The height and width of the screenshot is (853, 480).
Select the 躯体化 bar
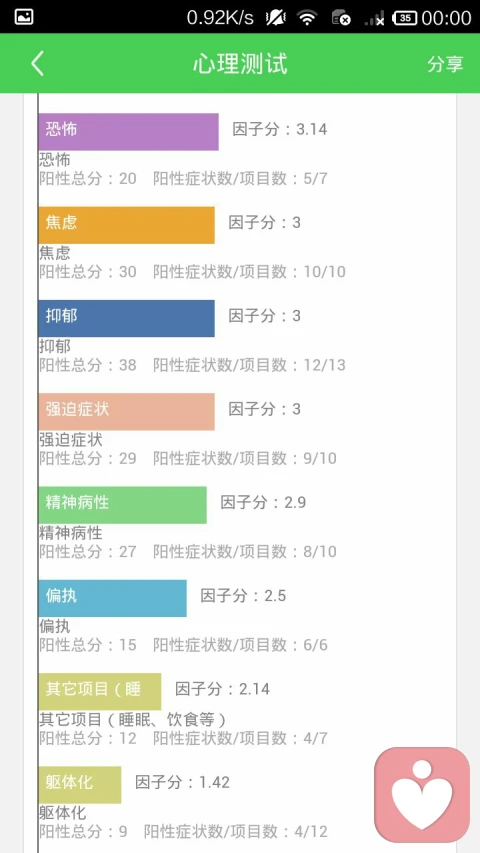tap(79, 785)
